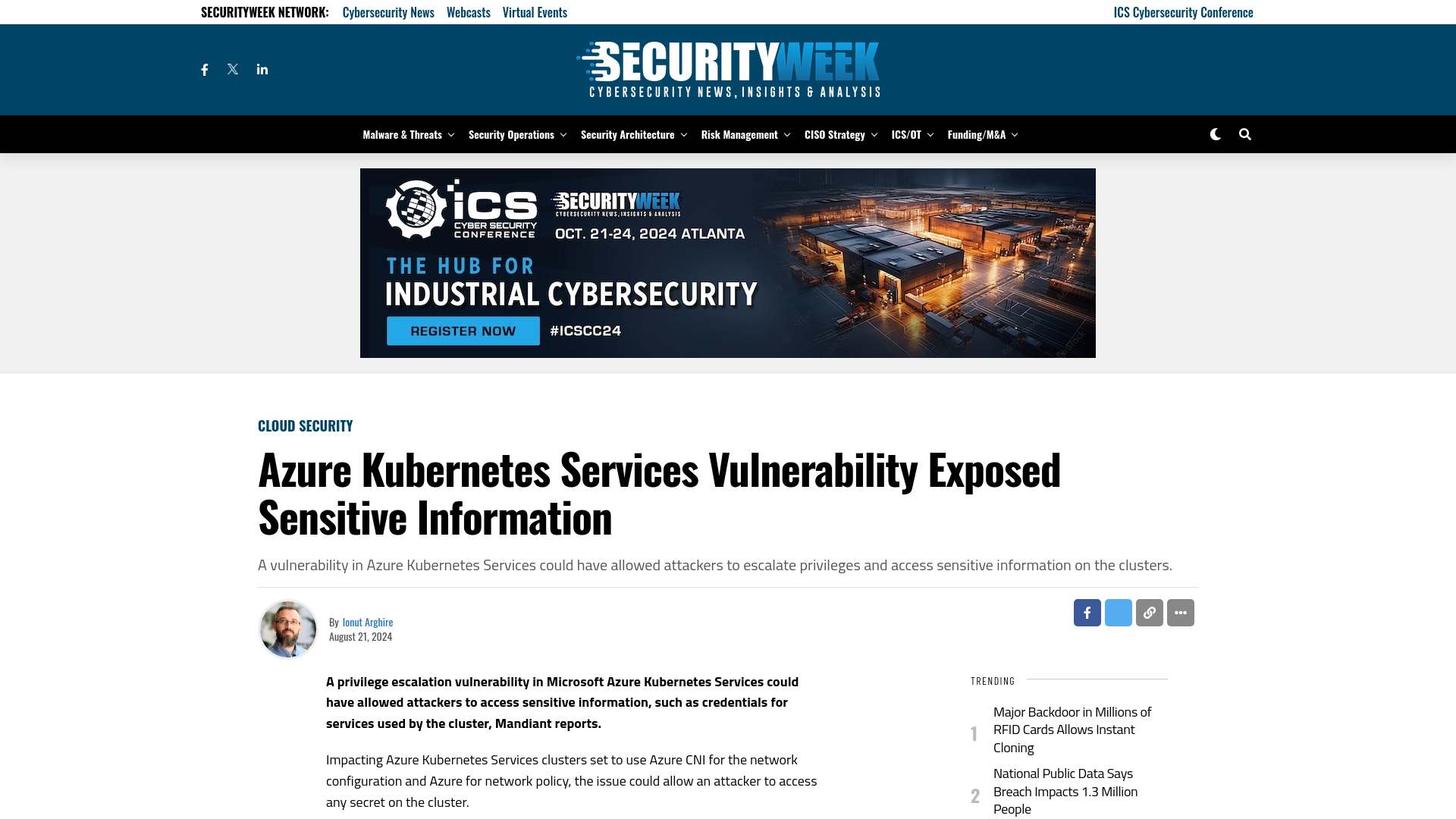Click the Register Now button

[x=460, y=330]
